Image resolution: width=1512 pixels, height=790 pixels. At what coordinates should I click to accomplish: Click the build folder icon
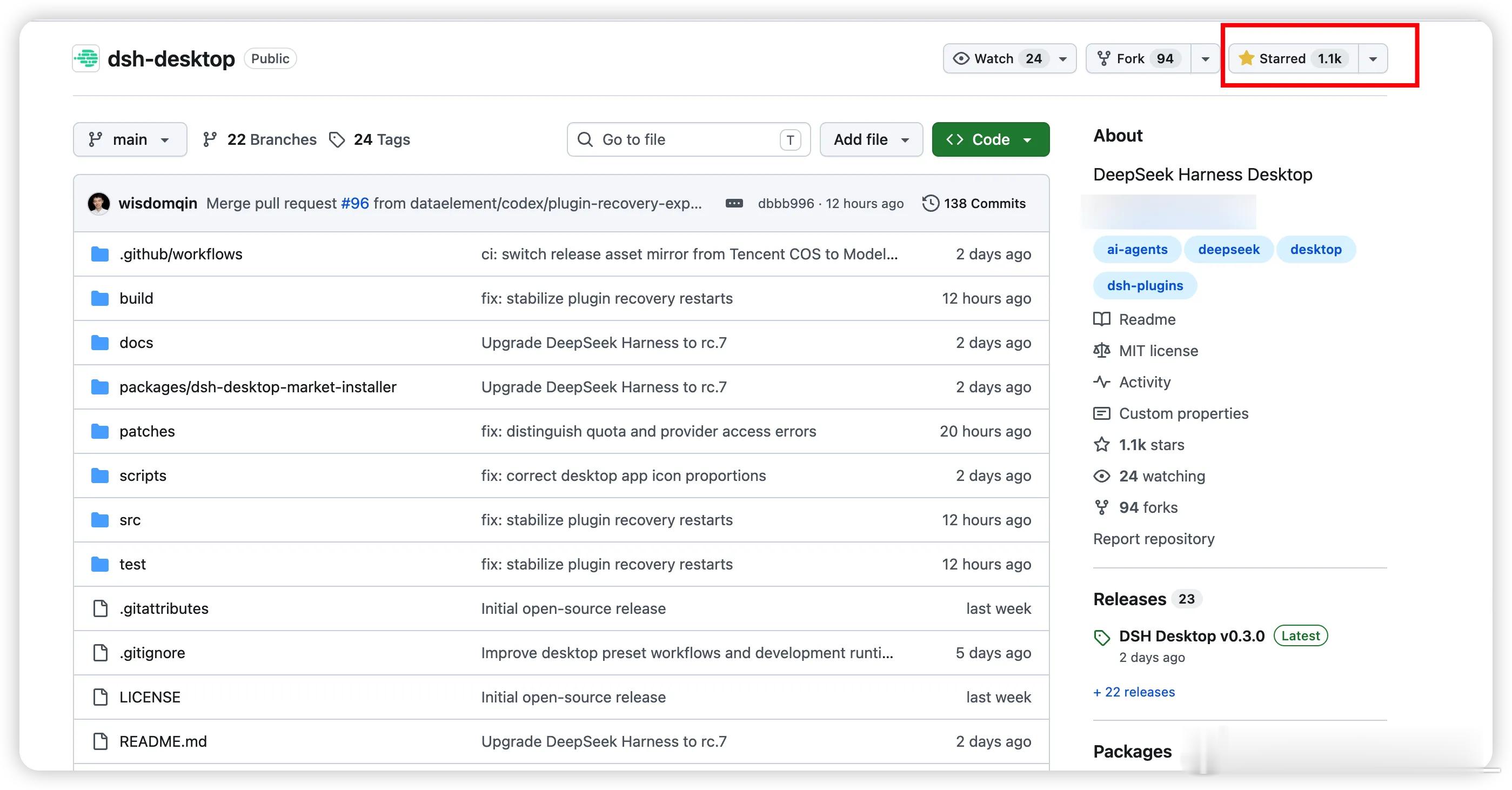point(100,298)
